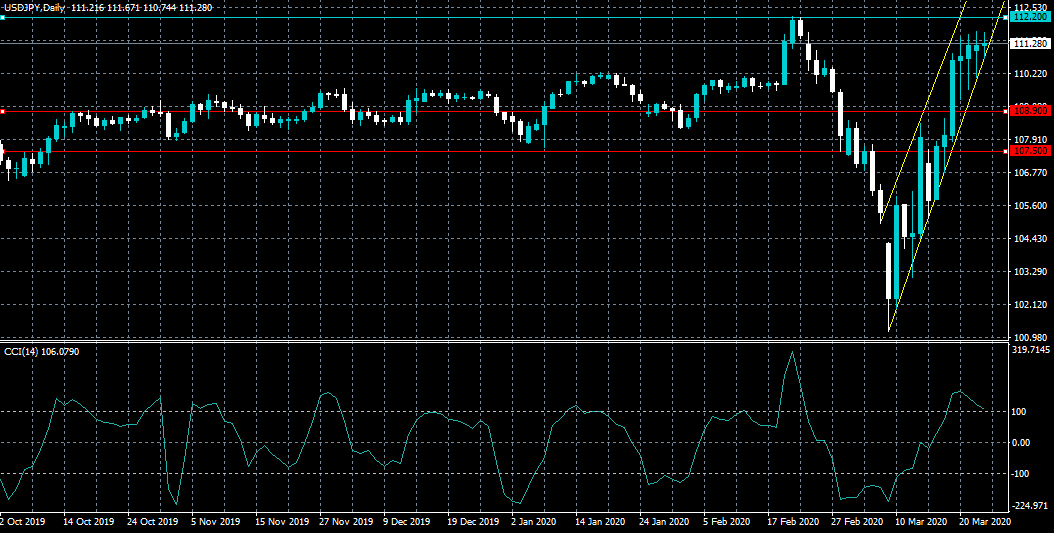Click the white 111.280 current price label

coord(1030,44)
